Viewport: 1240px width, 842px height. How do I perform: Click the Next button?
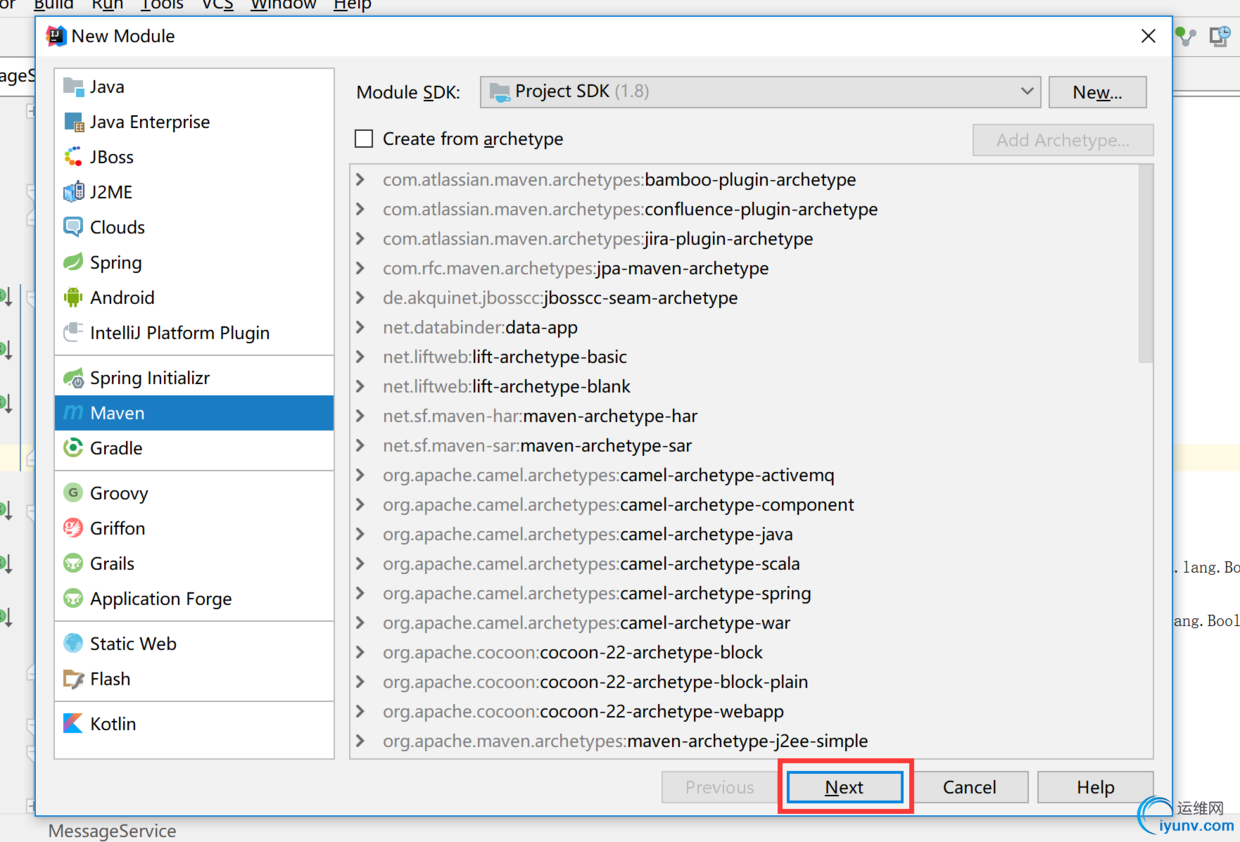(x=844, y=787)
